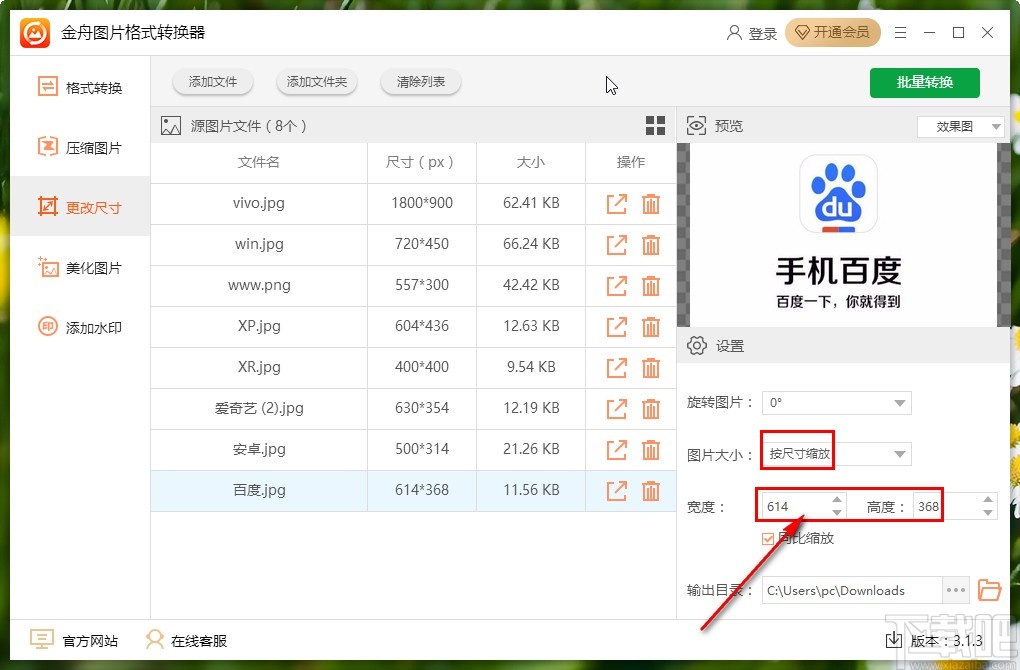The width and height of the screenshot is (1020, 670).
Task: Select the 压缩图片 sidebar icon
Action: (47, 147)
